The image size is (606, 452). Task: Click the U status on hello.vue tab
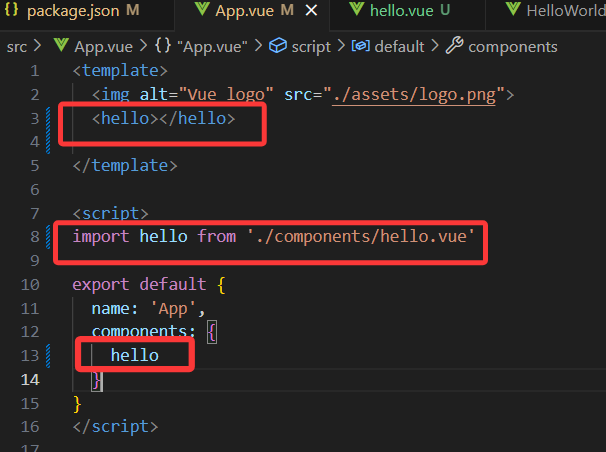pyautogui.click(x=445, y=10)
